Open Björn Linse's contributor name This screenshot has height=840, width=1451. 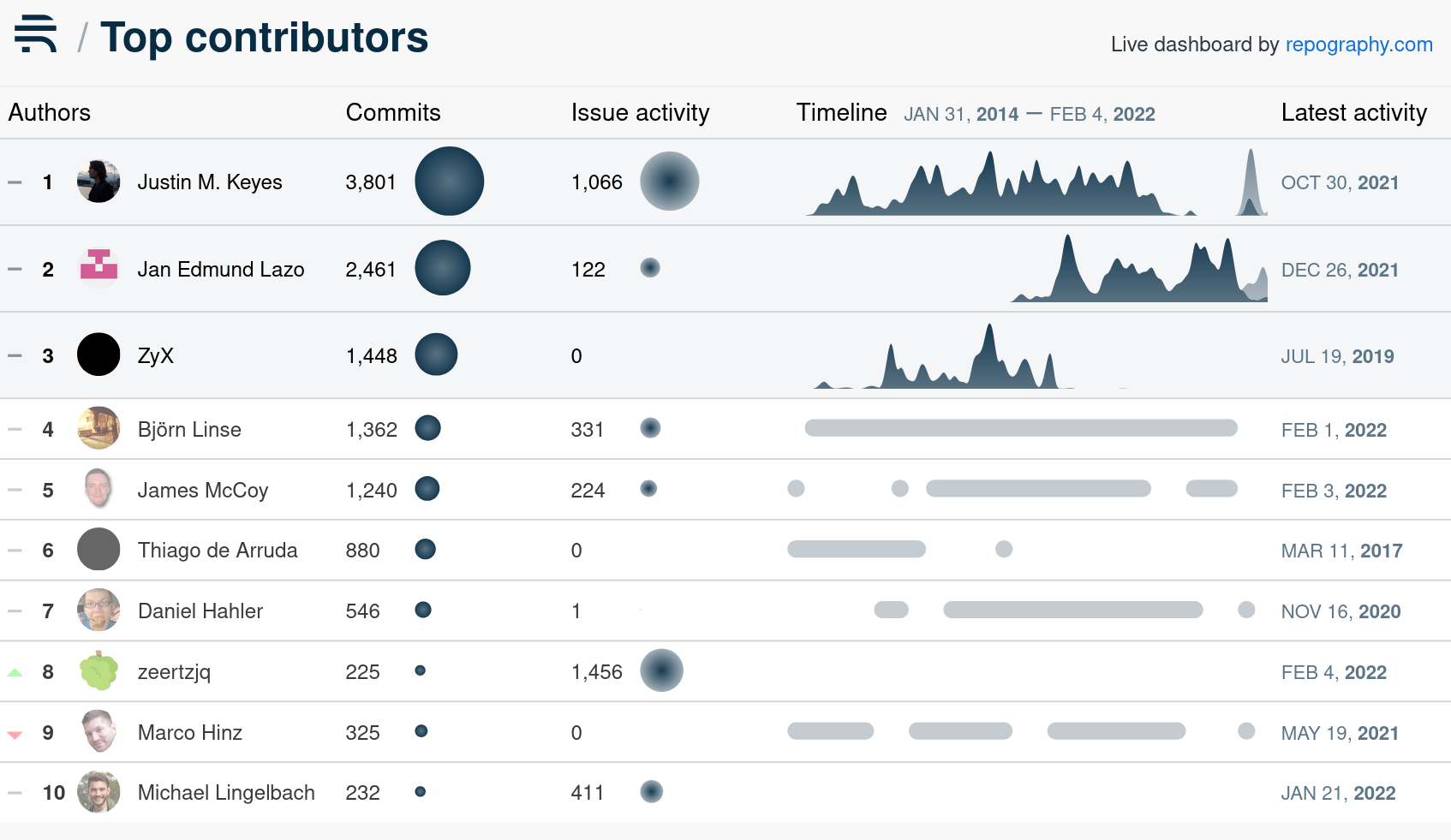(x=189, y=430)
